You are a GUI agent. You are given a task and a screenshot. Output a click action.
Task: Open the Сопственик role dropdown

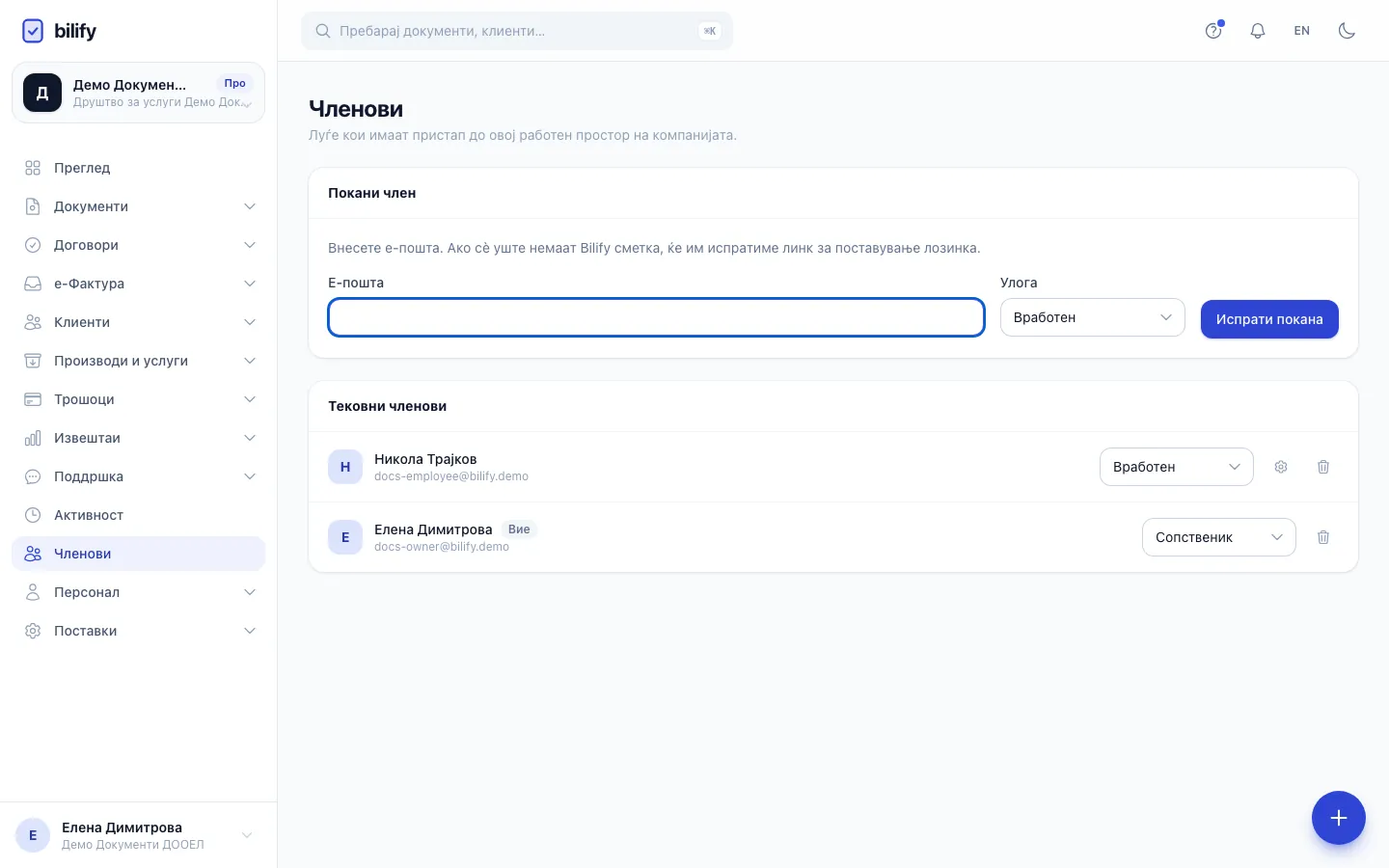(1219, 537)
